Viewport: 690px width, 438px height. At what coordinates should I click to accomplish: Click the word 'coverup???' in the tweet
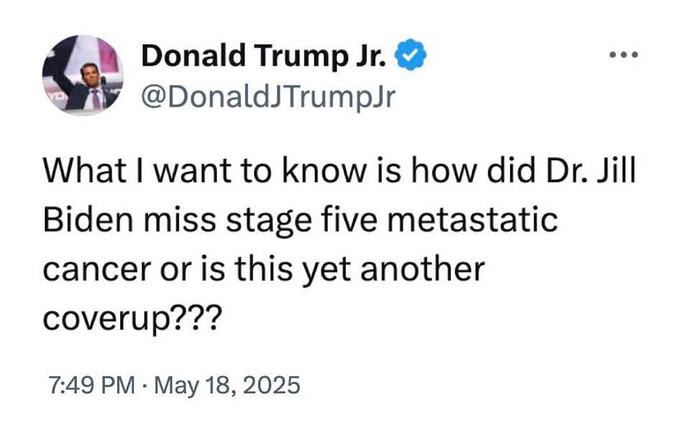coord(131,318)
